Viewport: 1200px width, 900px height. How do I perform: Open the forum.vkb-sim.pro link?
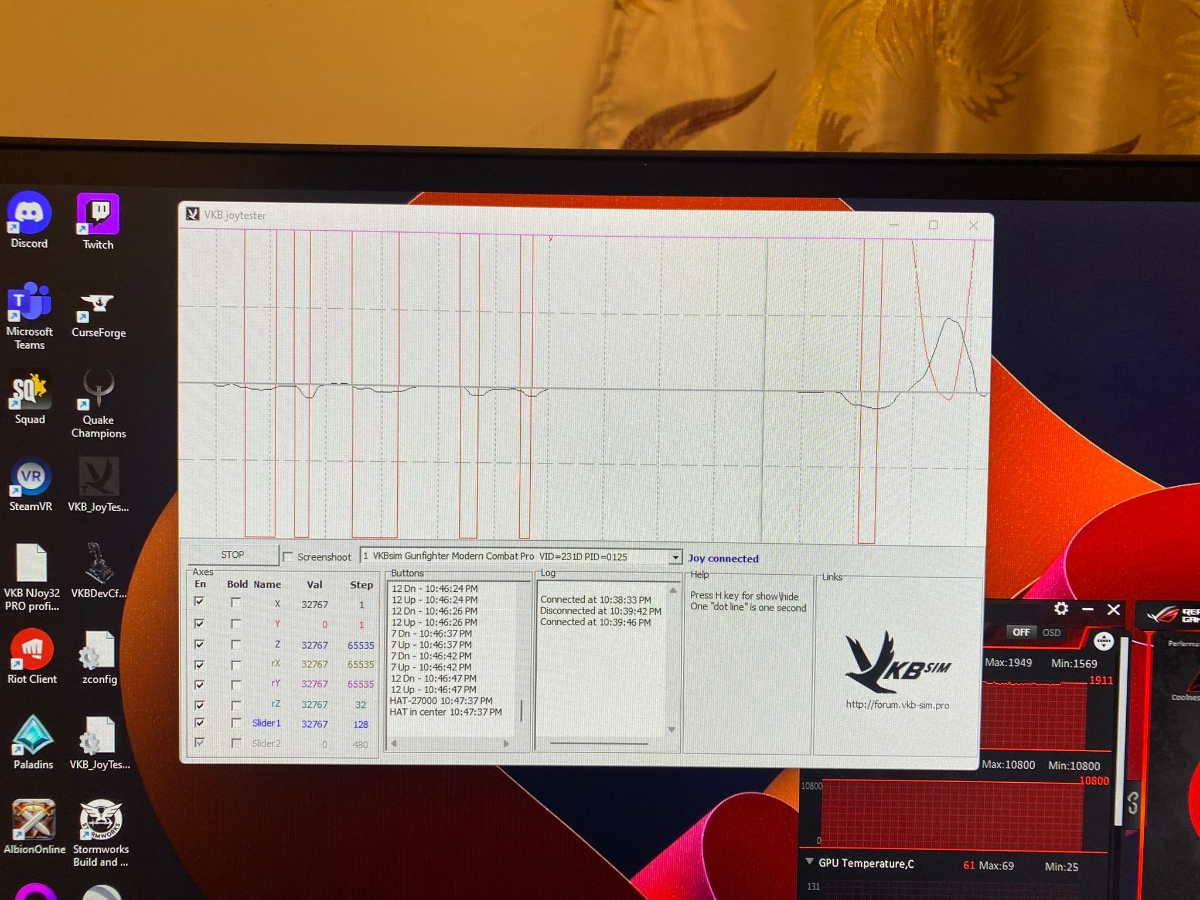pyautogui.click(x=897, y=705)
